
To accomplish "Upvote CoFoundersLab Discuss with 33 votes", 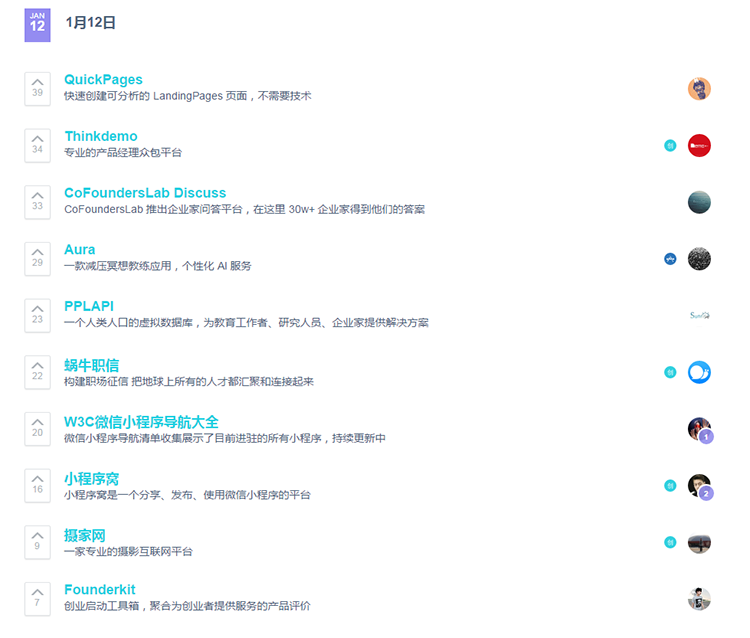I will 37,202.
